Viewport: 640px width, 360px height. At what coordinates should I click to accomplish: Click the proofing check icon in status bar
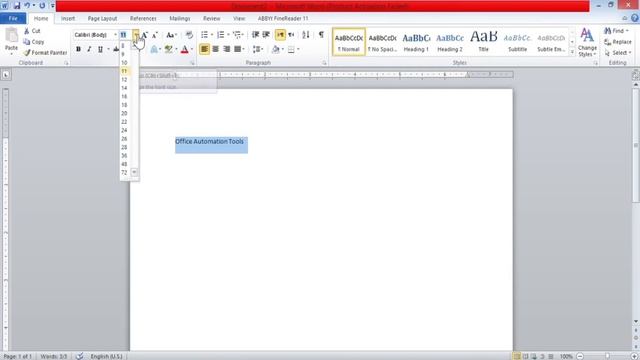80,356
